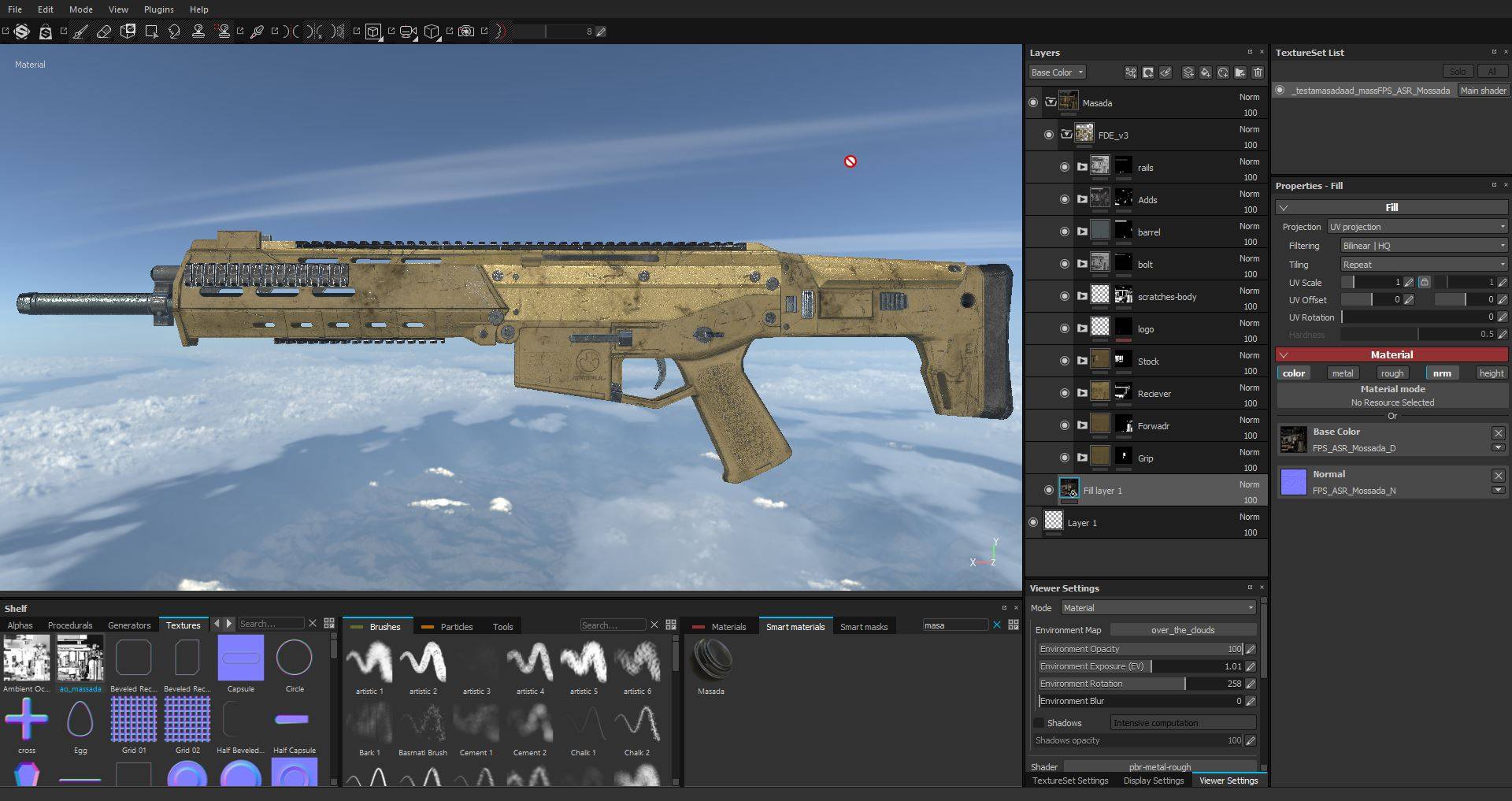The height and width of the screenshot is (801, 1512).
Task: Open Substance Share shopping bag icon
Action: pos(46,32)
